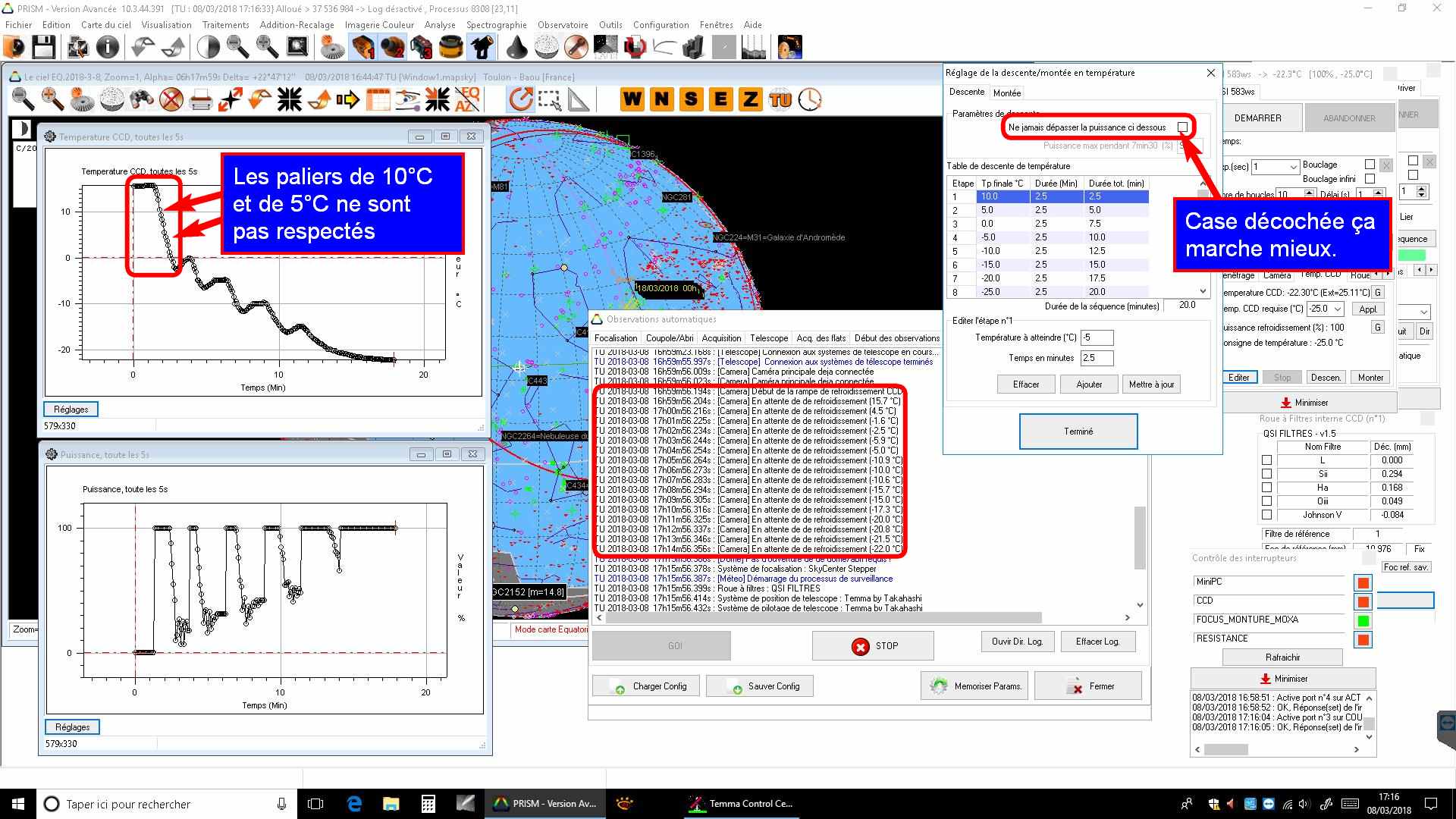Select camera number 1 icon
The image size is (1456, 819).
[363, 48]
